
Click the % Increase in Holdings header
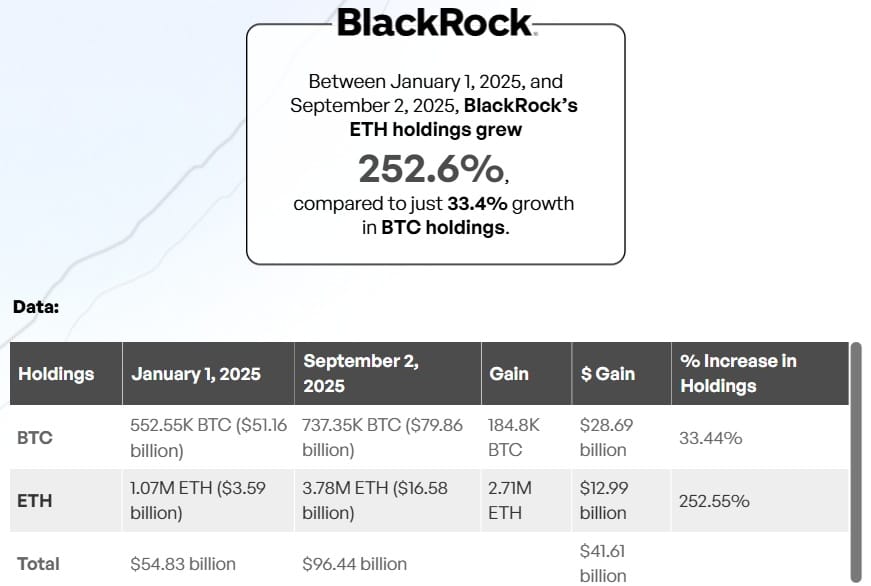[738, 373]
